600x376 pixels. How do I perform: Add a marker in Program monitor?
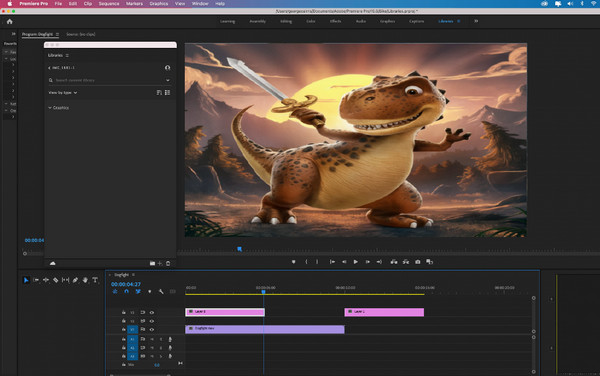pyautogui.click(x=293, y=262)
